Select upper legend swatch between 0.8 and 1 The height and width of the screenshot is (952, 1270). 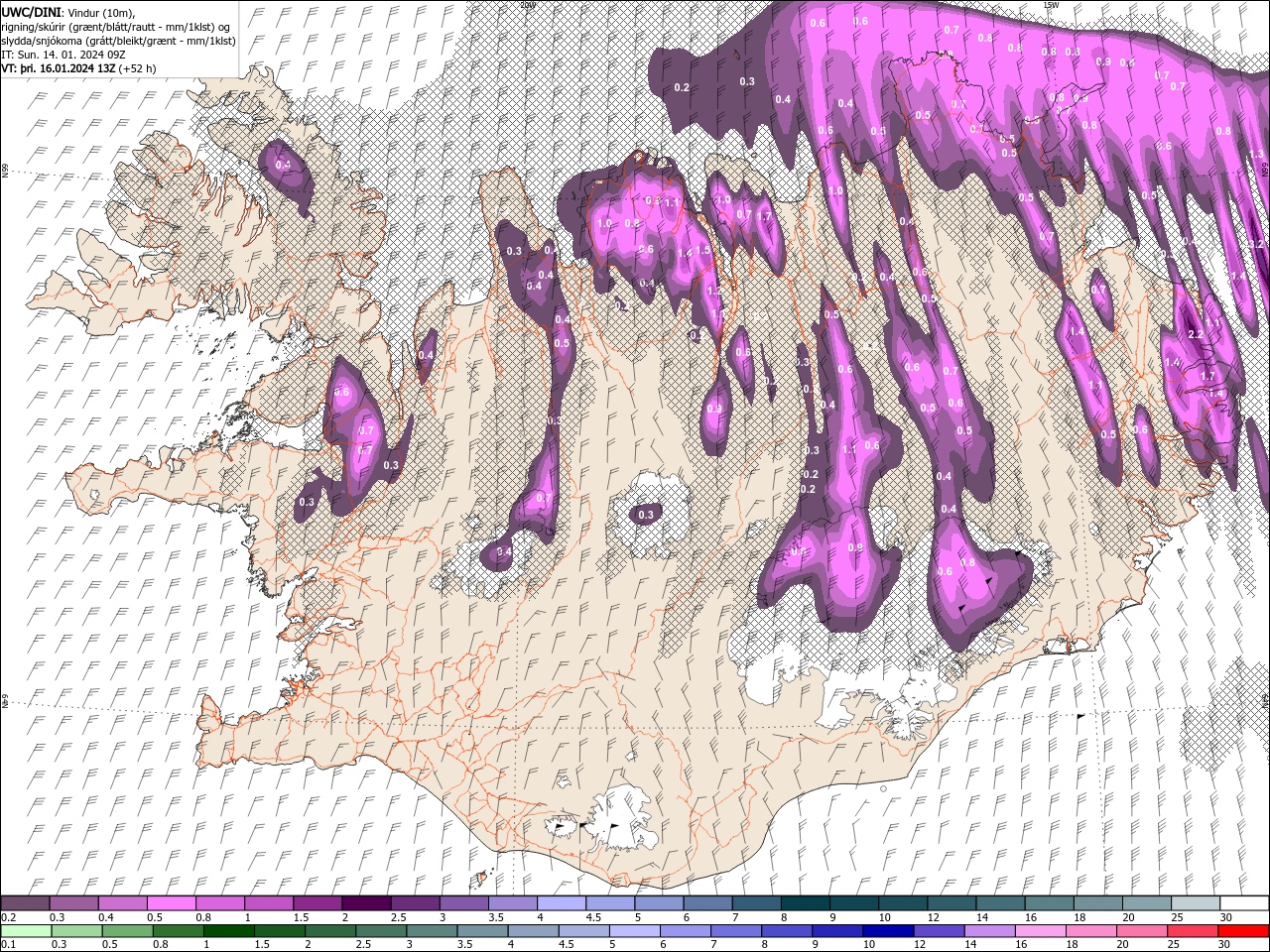pyautogui.click(x=219, y=903)
